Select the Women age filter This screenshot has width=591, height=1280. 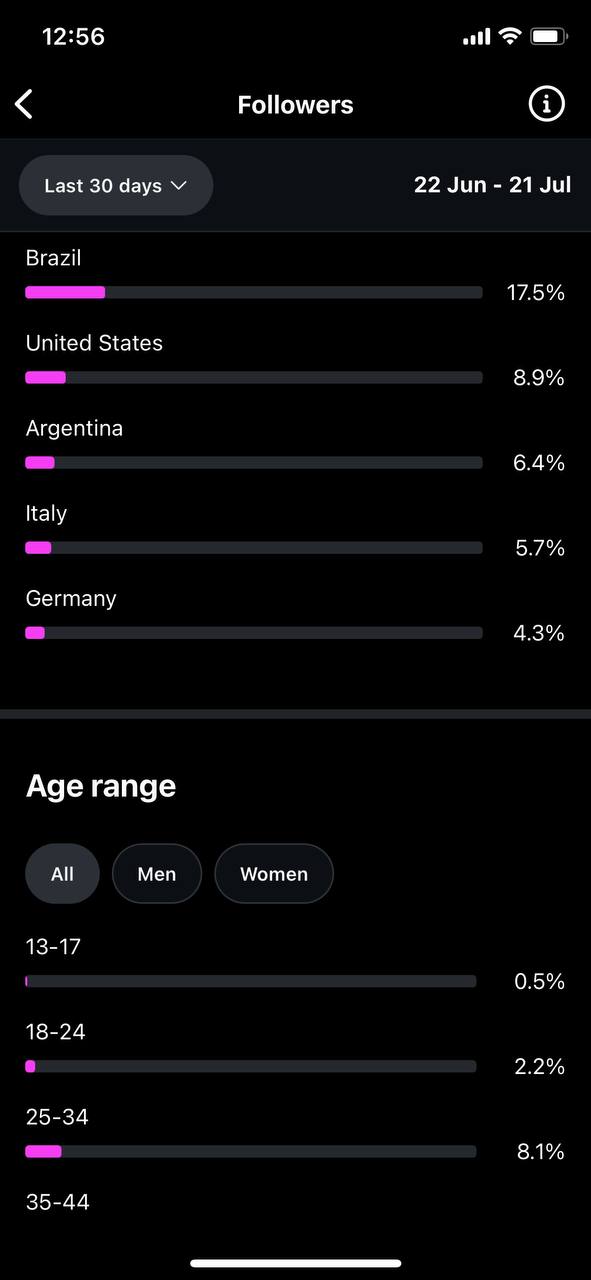pos(274,874)
